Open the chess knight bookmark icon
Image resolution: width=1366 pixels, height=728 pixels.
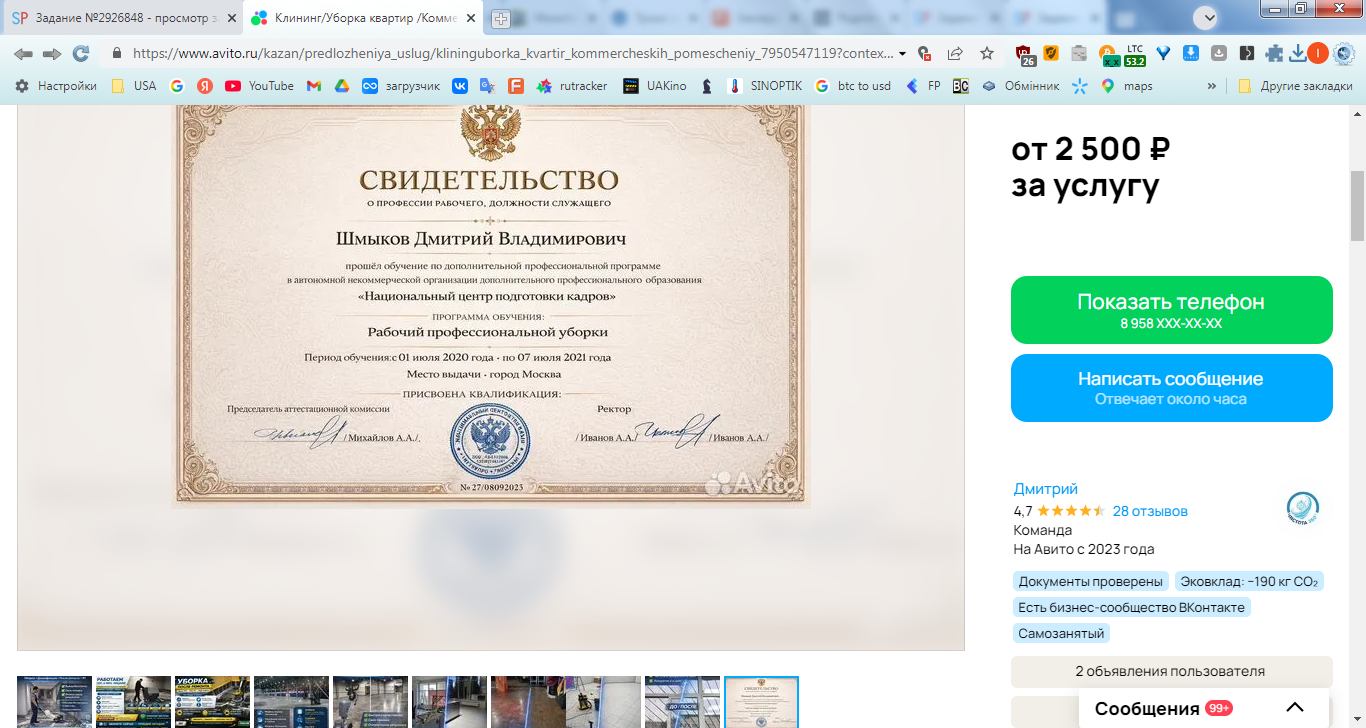tap(707, 86)
